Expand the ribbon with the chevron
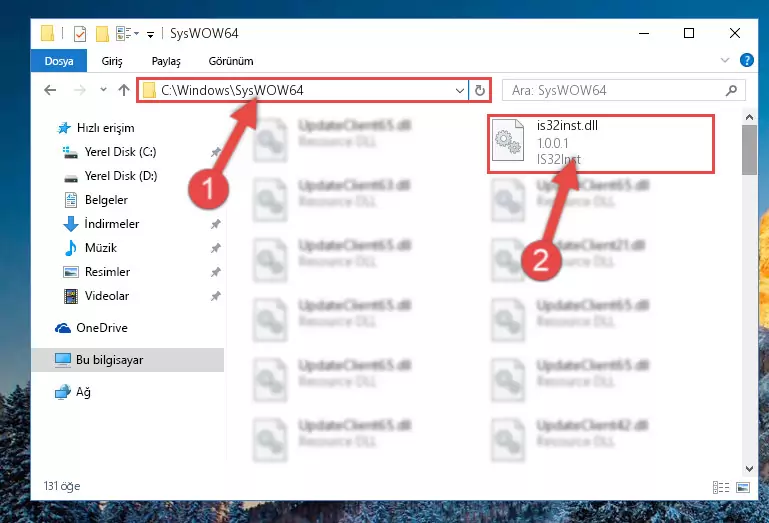This screenshot has height=523, width=769. click(x=725, y=60)
